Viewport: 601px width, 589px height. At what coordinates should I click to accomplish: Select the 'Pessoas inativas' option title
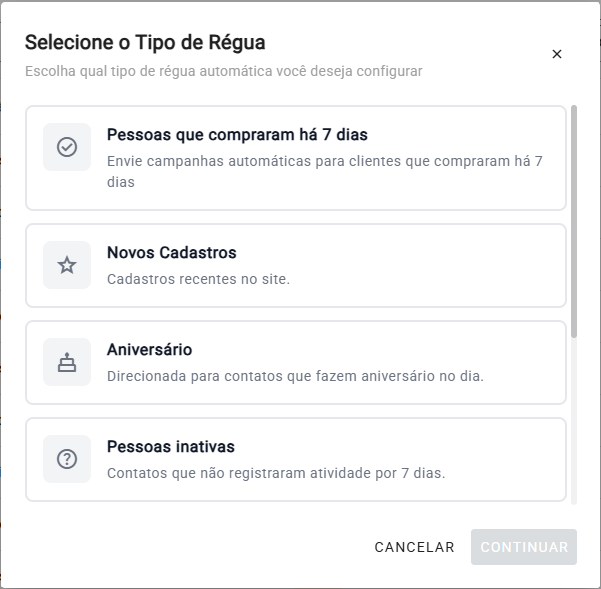point(171,447)
